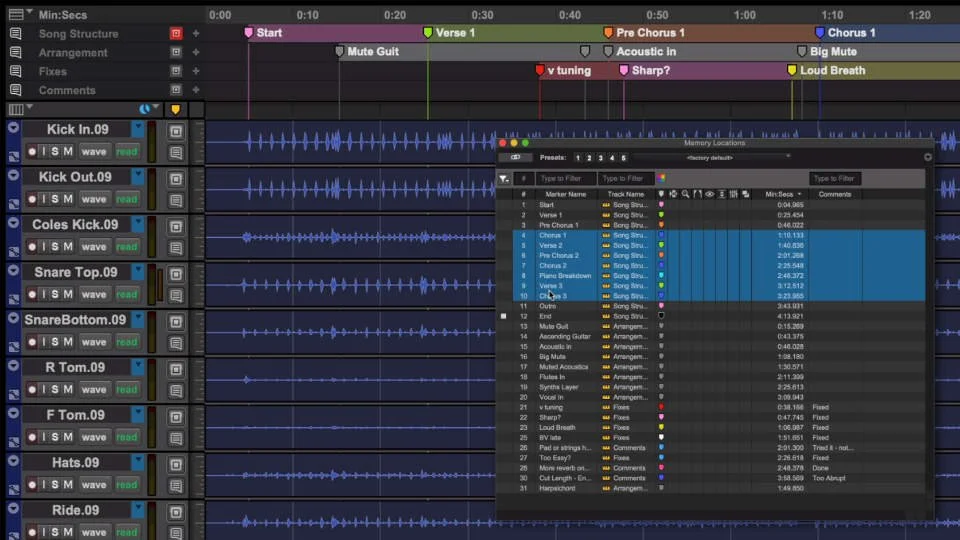Click F Tom.09 automation 'read' button
The width and height of the screenshot is (960, 540).
[127, 437]
